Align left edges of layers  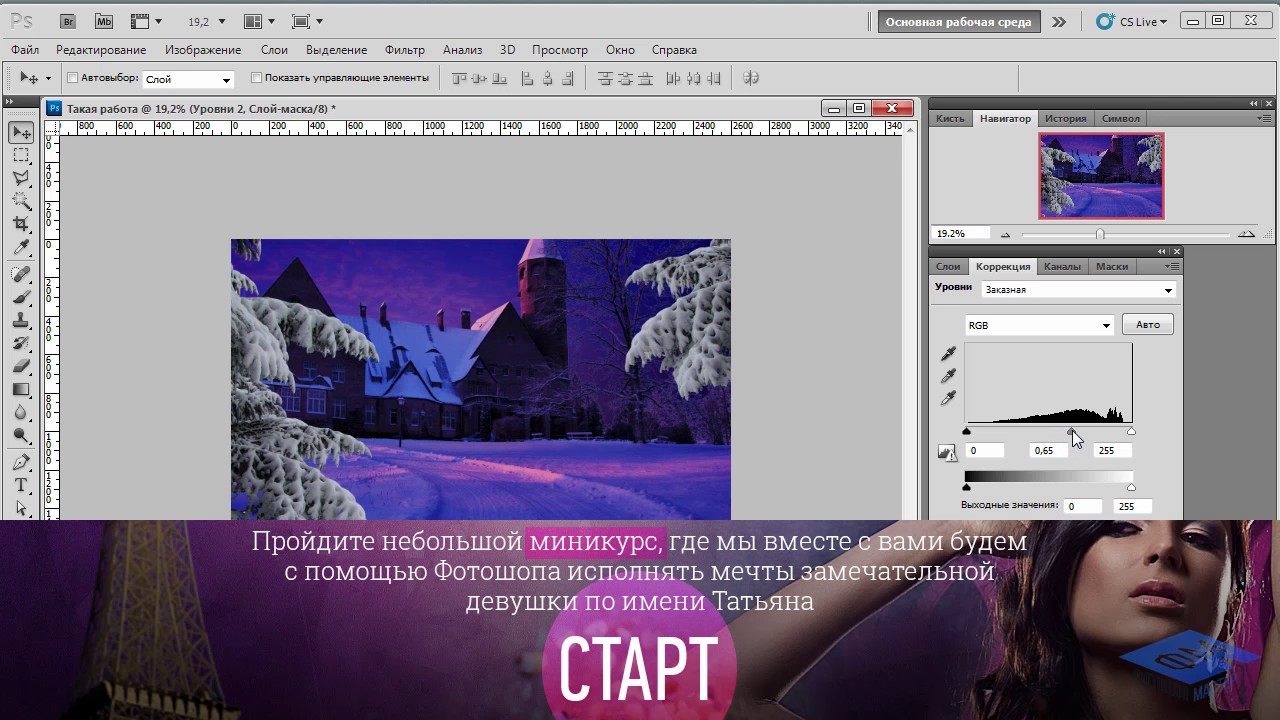tap(529, 78)
